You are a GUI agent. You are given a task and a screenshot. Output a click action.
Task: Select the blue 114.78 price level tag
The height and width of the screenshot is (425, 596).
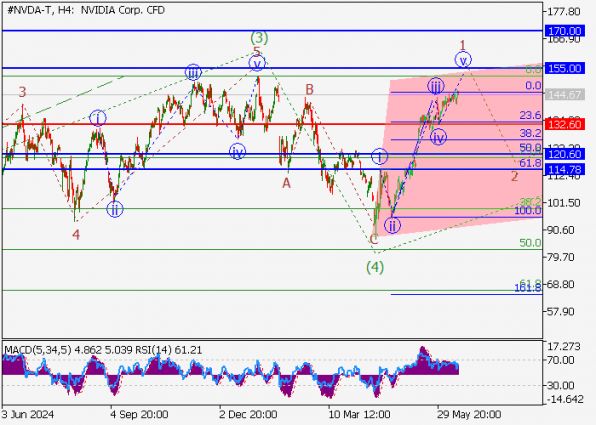point(564,169)
